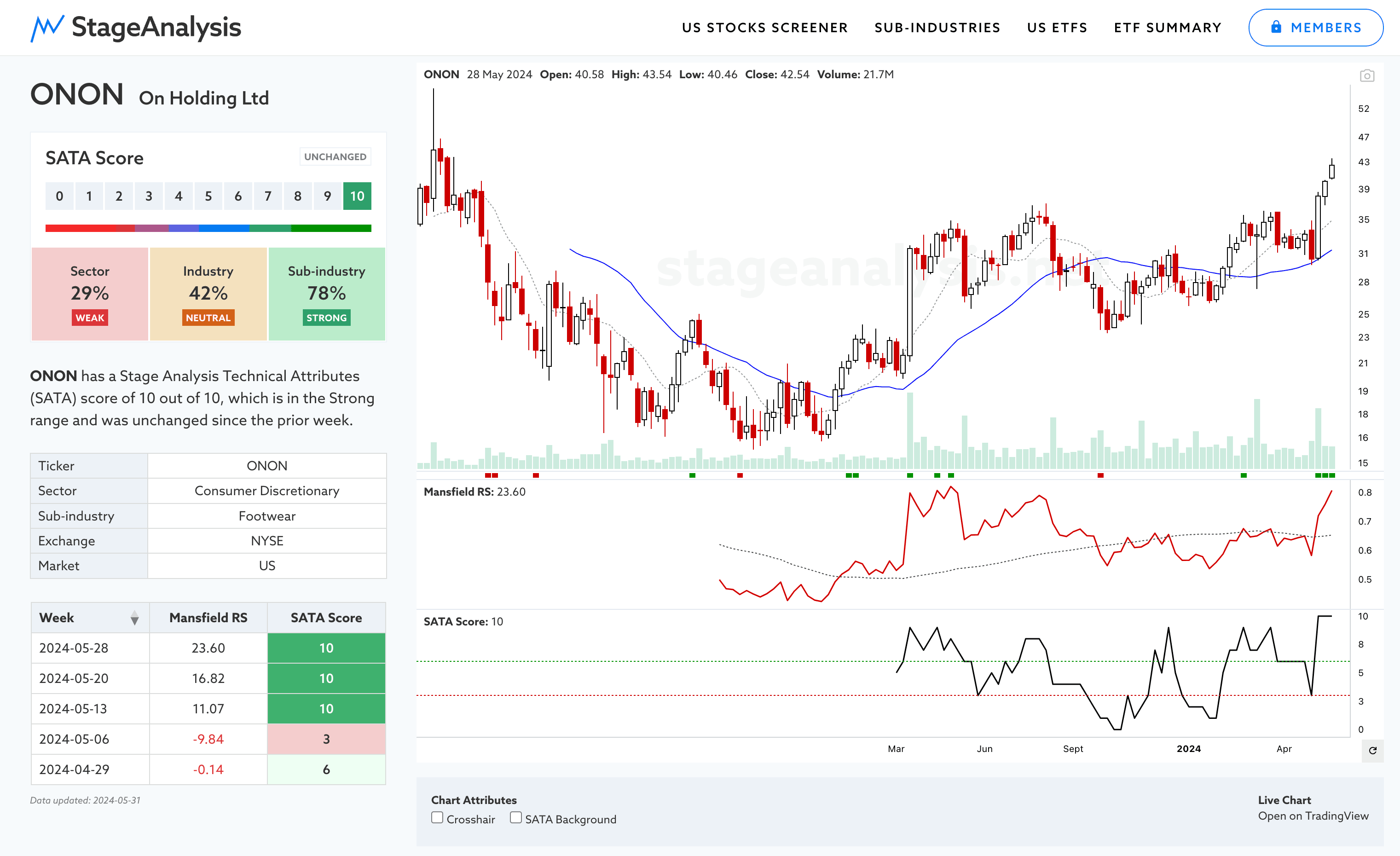Click the StageAnalysis site title
The width and height of the screenshot is (1400, 856).
[156, 27]
